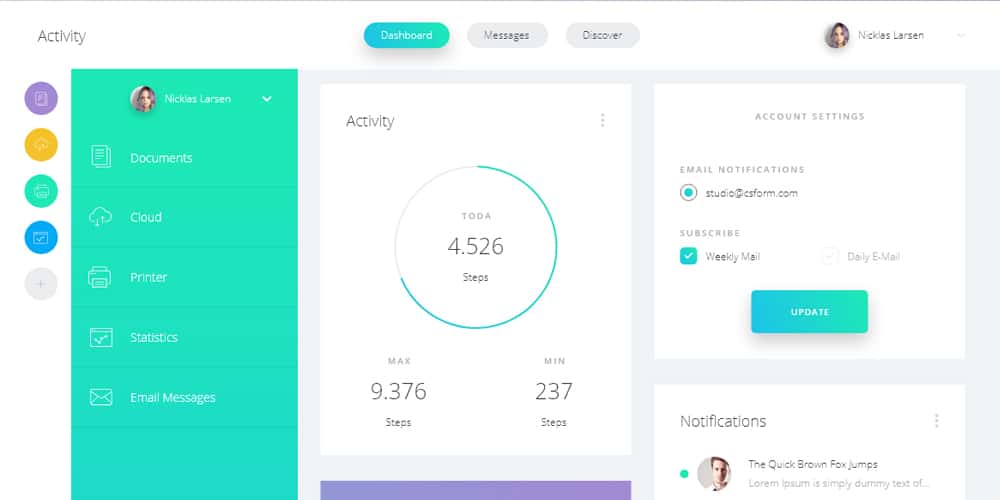This screenshot has width=1000, height=500.
Task: Click the avatar in the green sidebar
Action: [143, 99]
